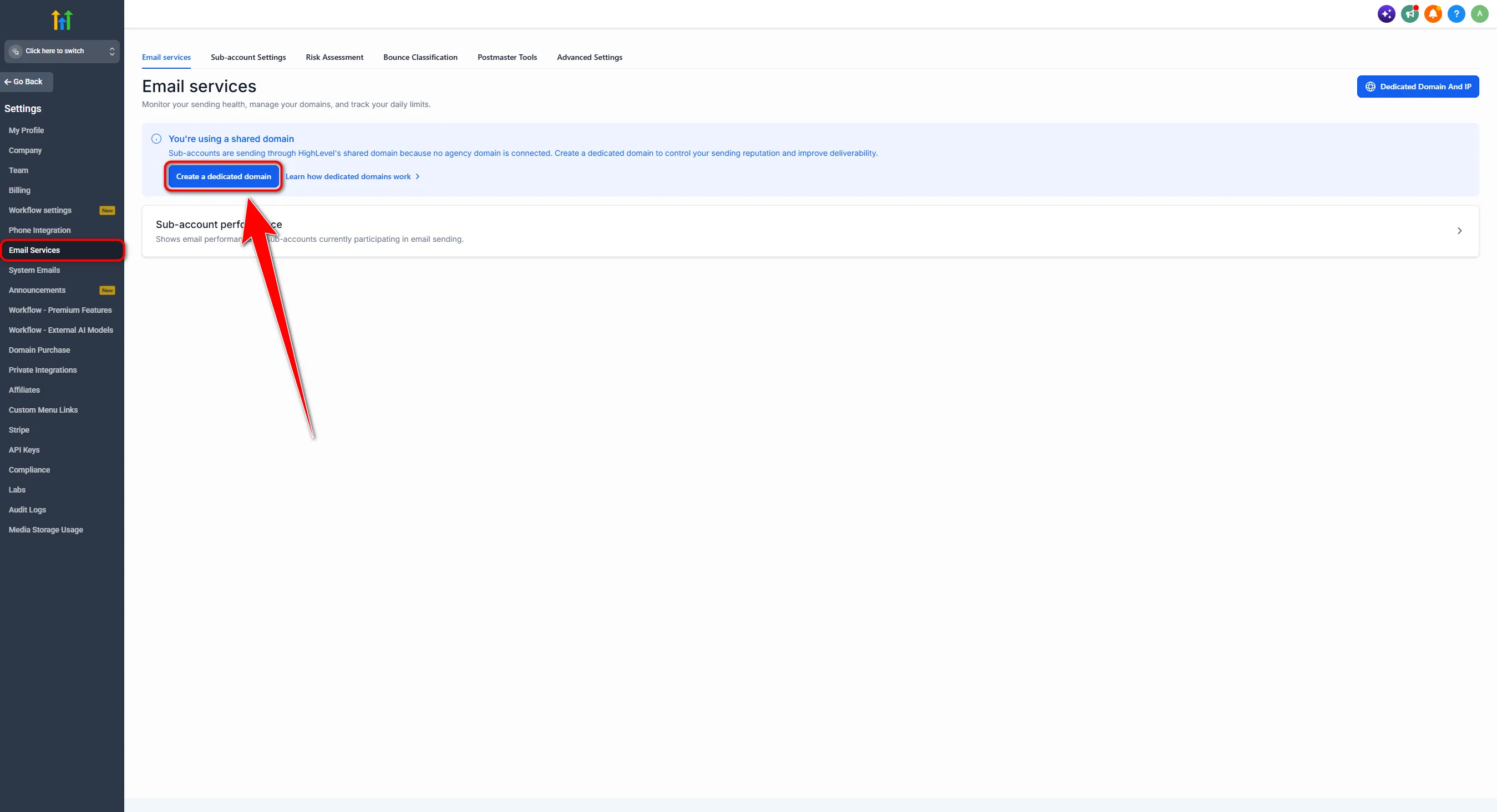Open the Postmaster Tools tab
Viewport: 1497px width, 812px height.
click(x=507, y=57)
